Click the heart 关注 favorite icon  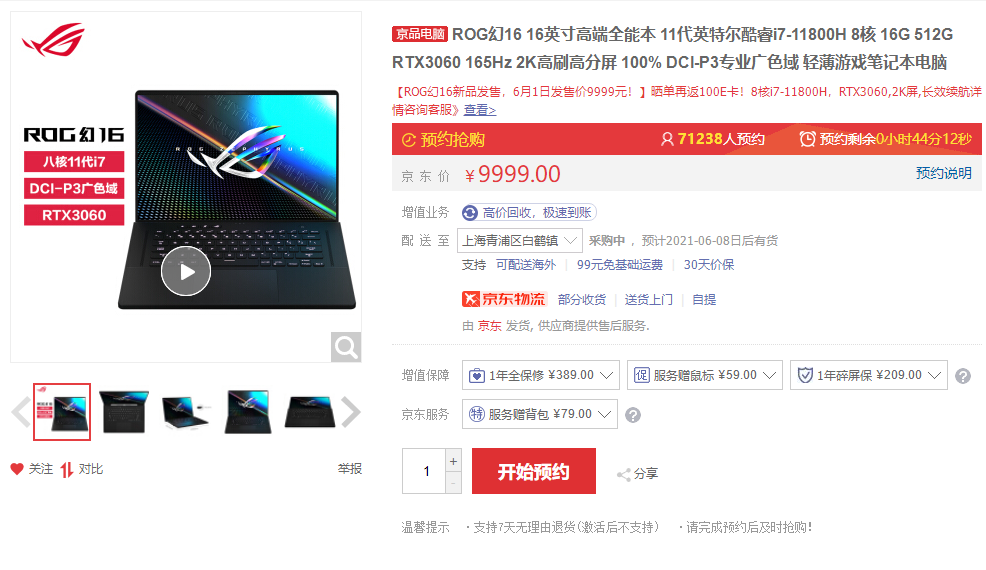(17, 469)
